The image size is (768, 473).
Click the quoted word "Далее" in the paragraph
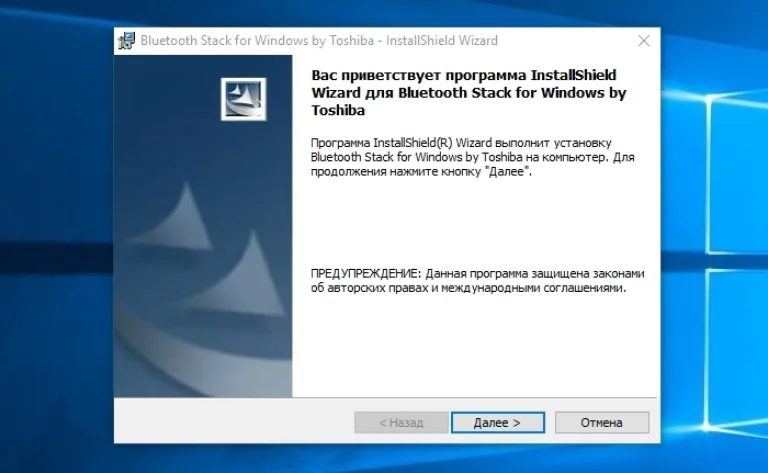click(510, 171)
